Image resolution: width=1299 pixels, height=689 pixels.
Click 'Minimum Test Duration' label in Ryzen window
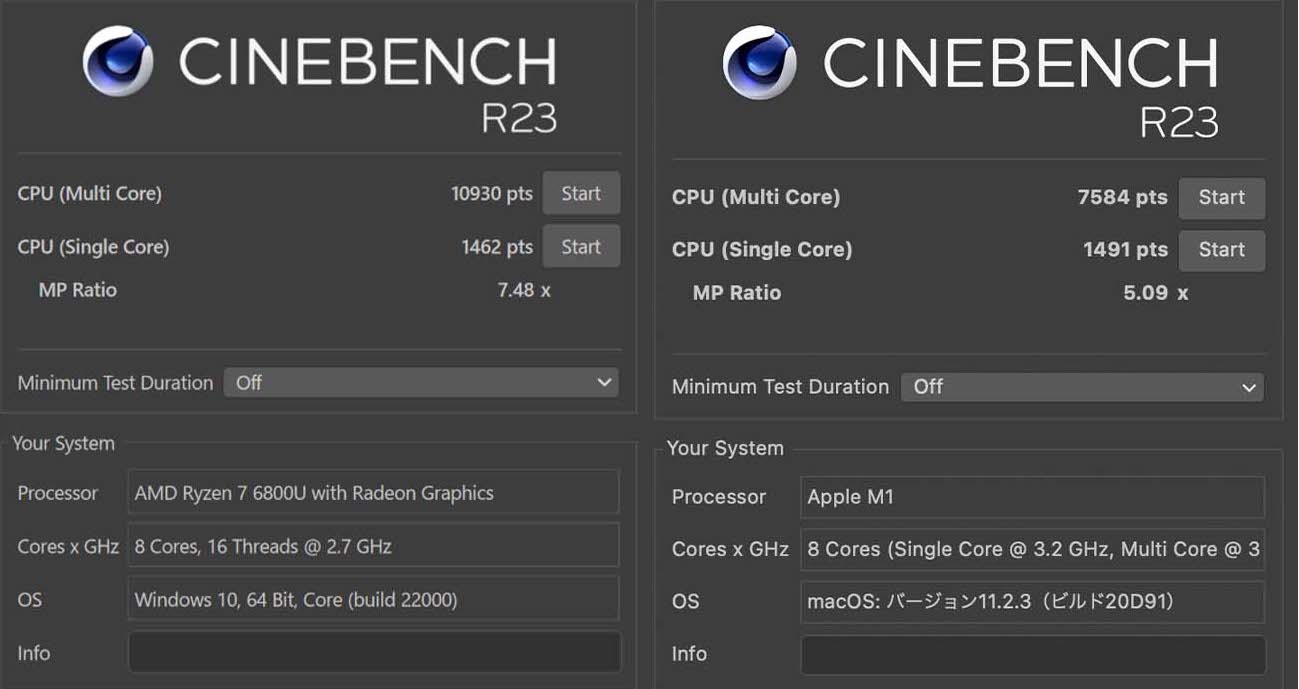[115, 383]
